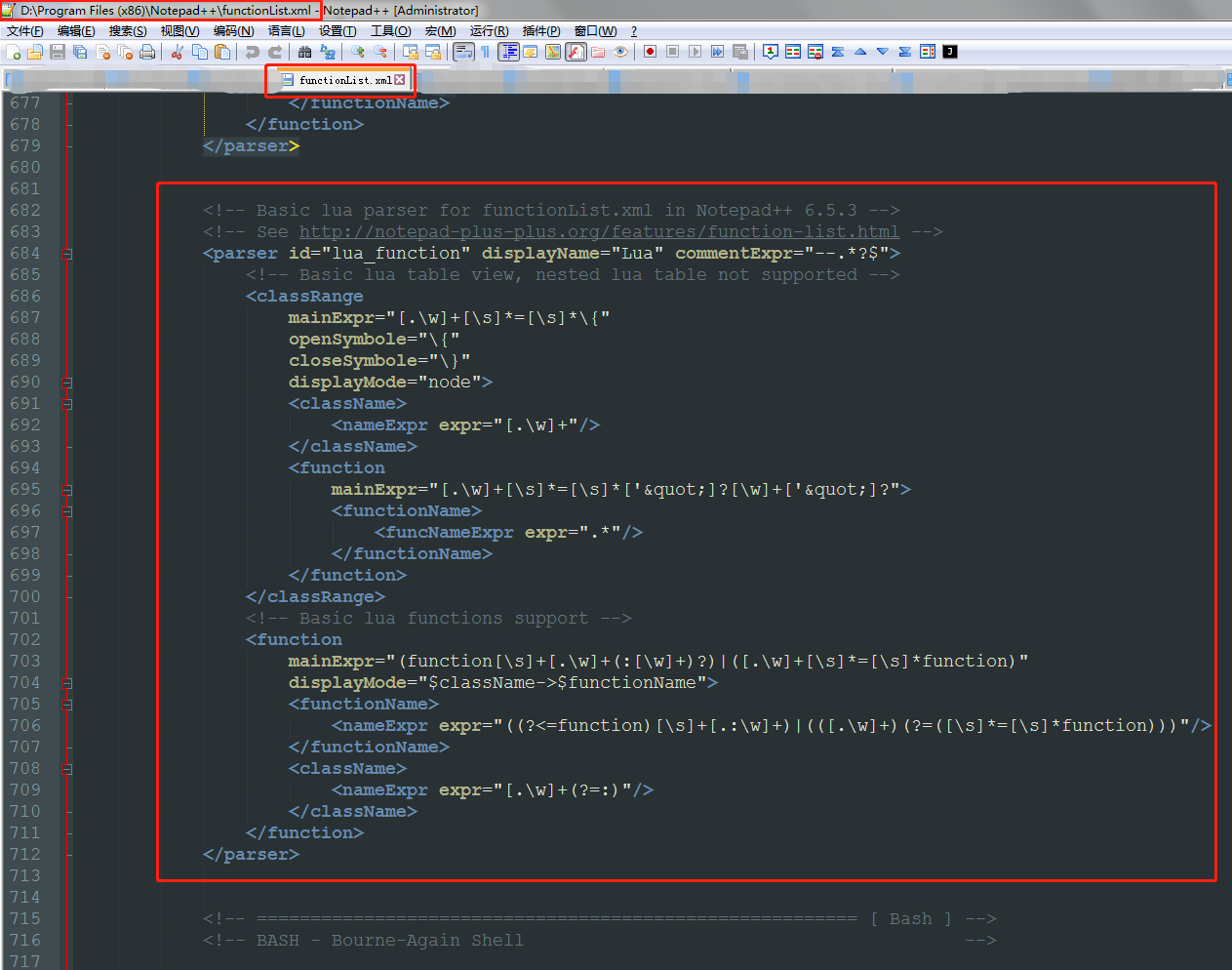Open the Find dialog with binoculars icon
Viewport: 1232px width, 970px height.
(304, 51)
